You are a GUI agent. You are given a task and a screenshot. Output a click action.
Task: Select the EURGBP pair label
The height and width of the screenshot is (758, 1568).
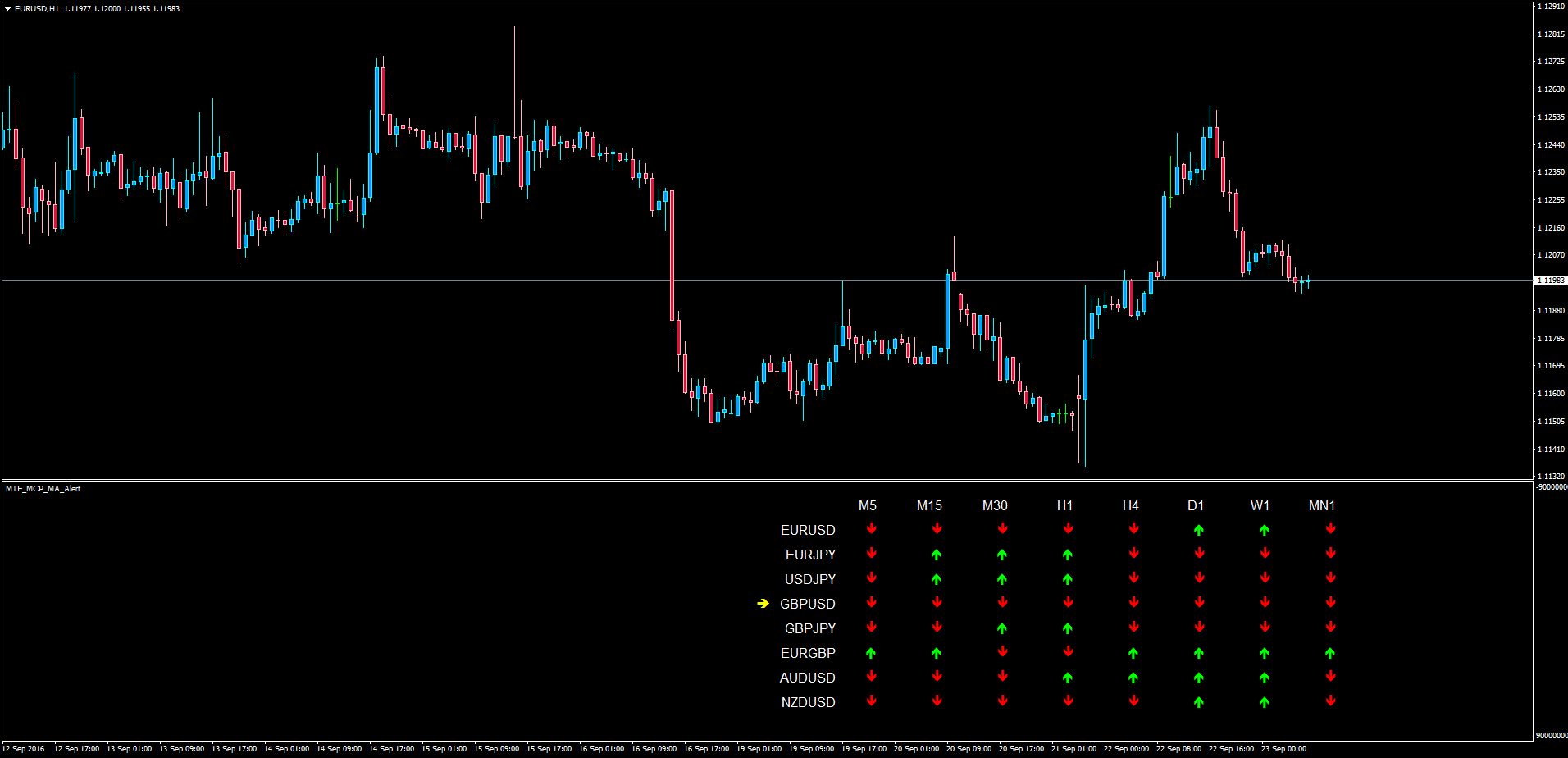point(808,653)
